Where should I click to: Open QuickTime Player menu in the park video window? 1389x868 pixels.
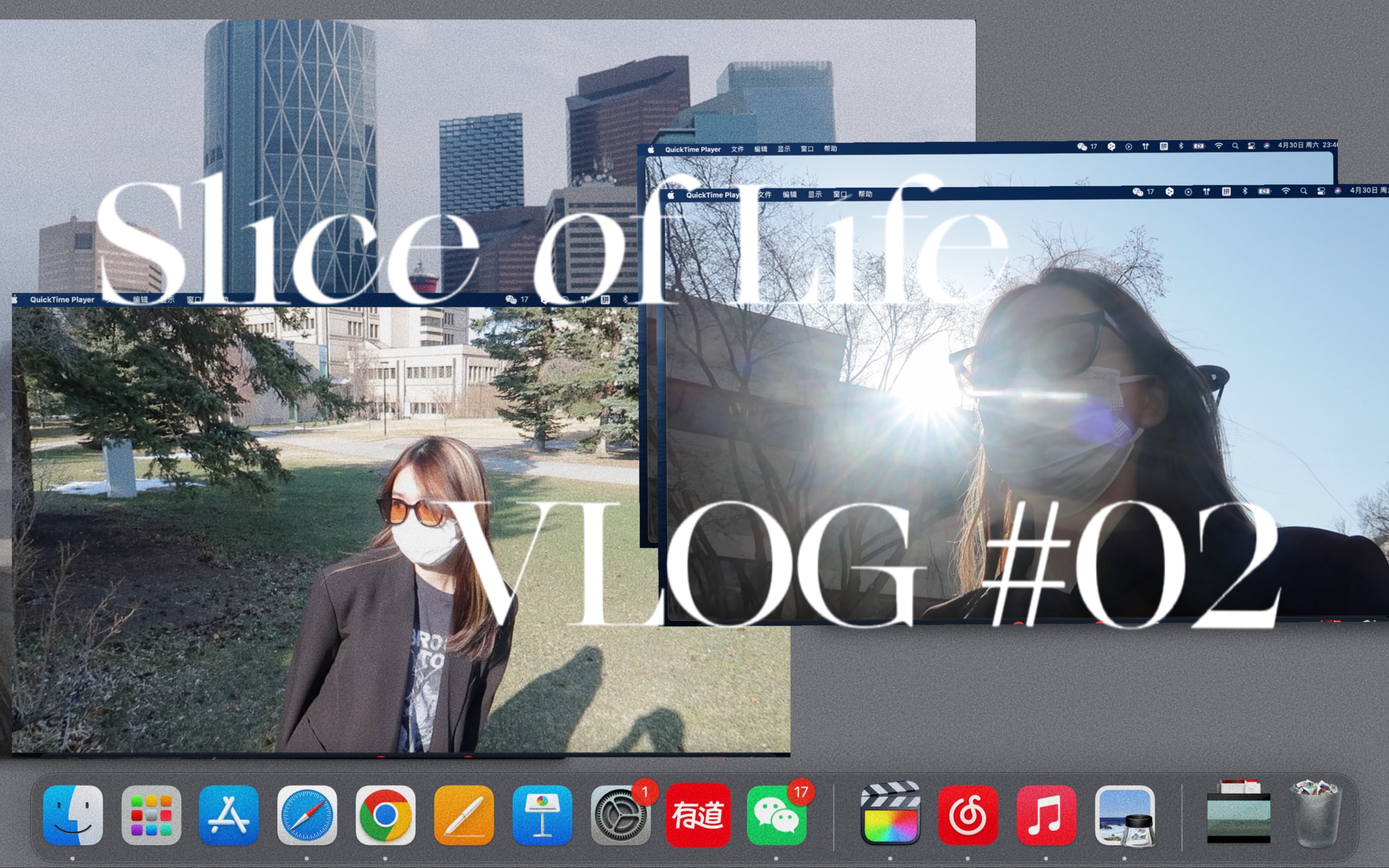62,300
